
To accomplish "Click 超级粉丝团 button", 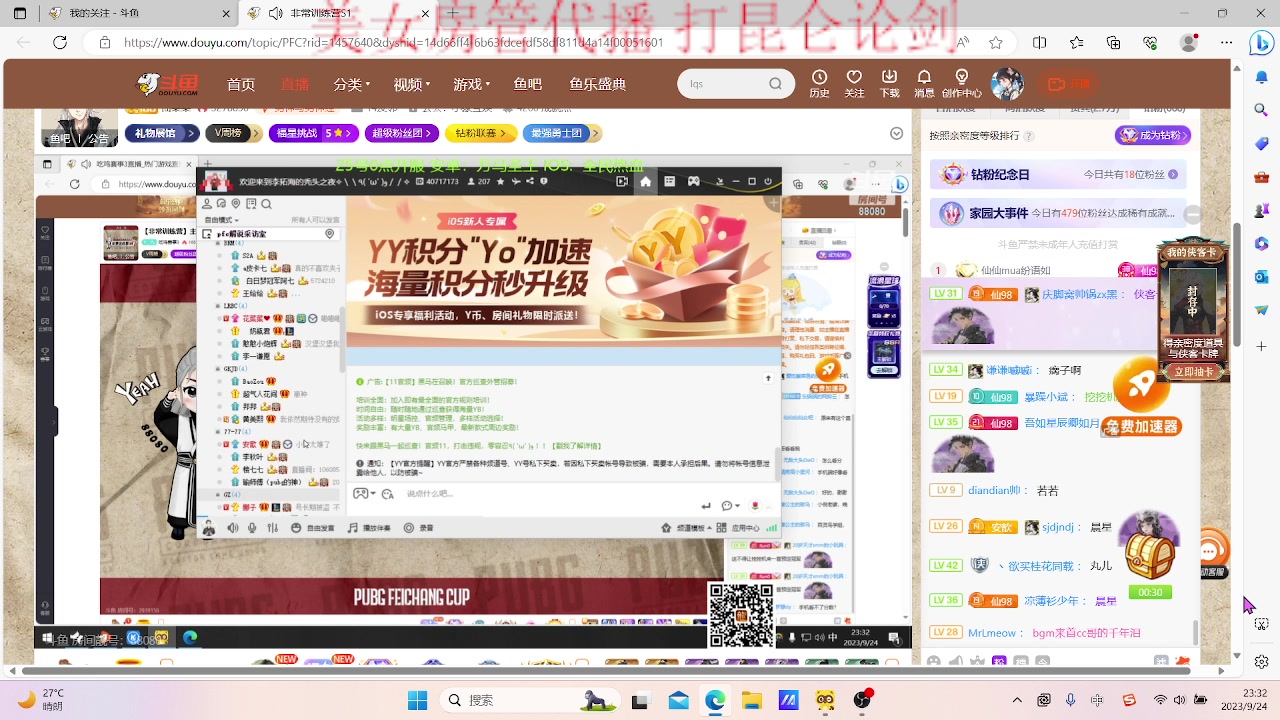I will click(400, 133).
